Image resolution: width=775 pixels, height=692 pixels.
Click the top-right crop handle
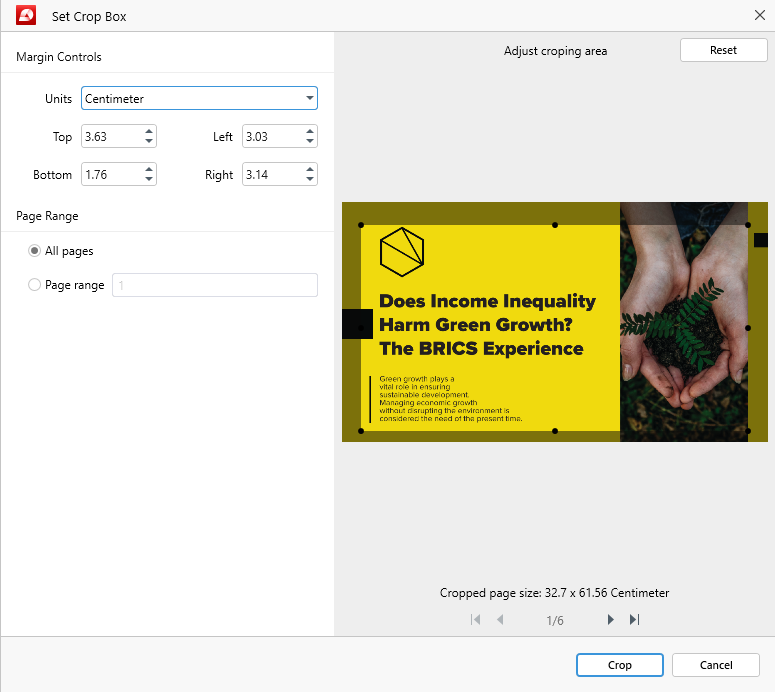[x=748, y=225]
